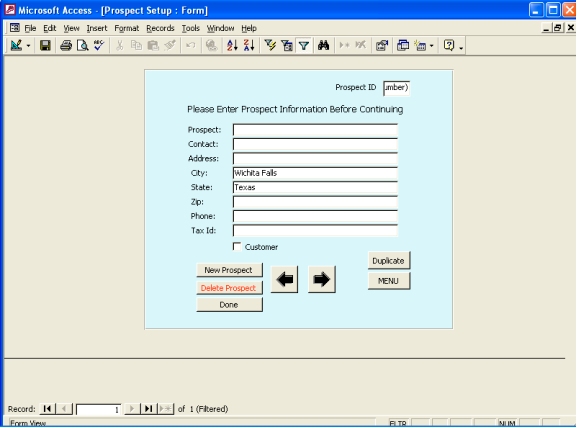The width and height of the screenshot is (577, 428).
Task: Click the Filter By Selection icon
Action: 270,46
